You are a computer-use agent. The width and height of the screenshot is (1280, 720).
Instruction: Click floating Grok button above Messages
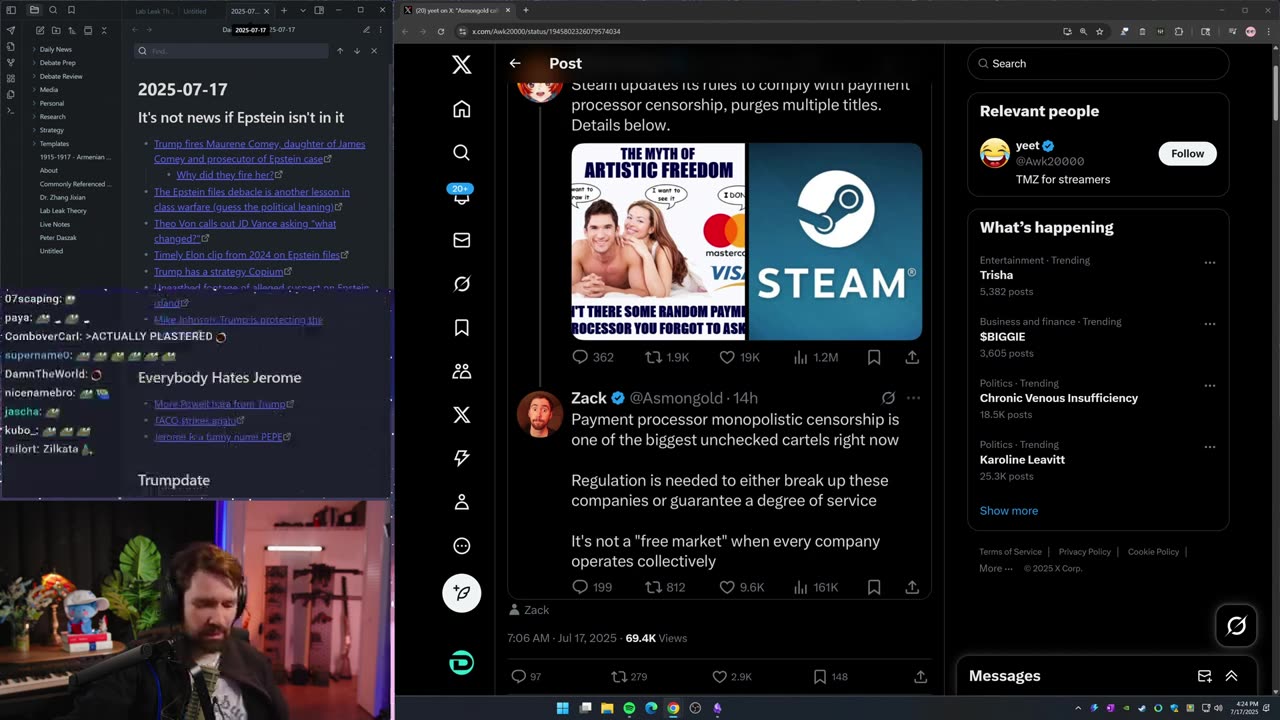(x=1236, y=626)
